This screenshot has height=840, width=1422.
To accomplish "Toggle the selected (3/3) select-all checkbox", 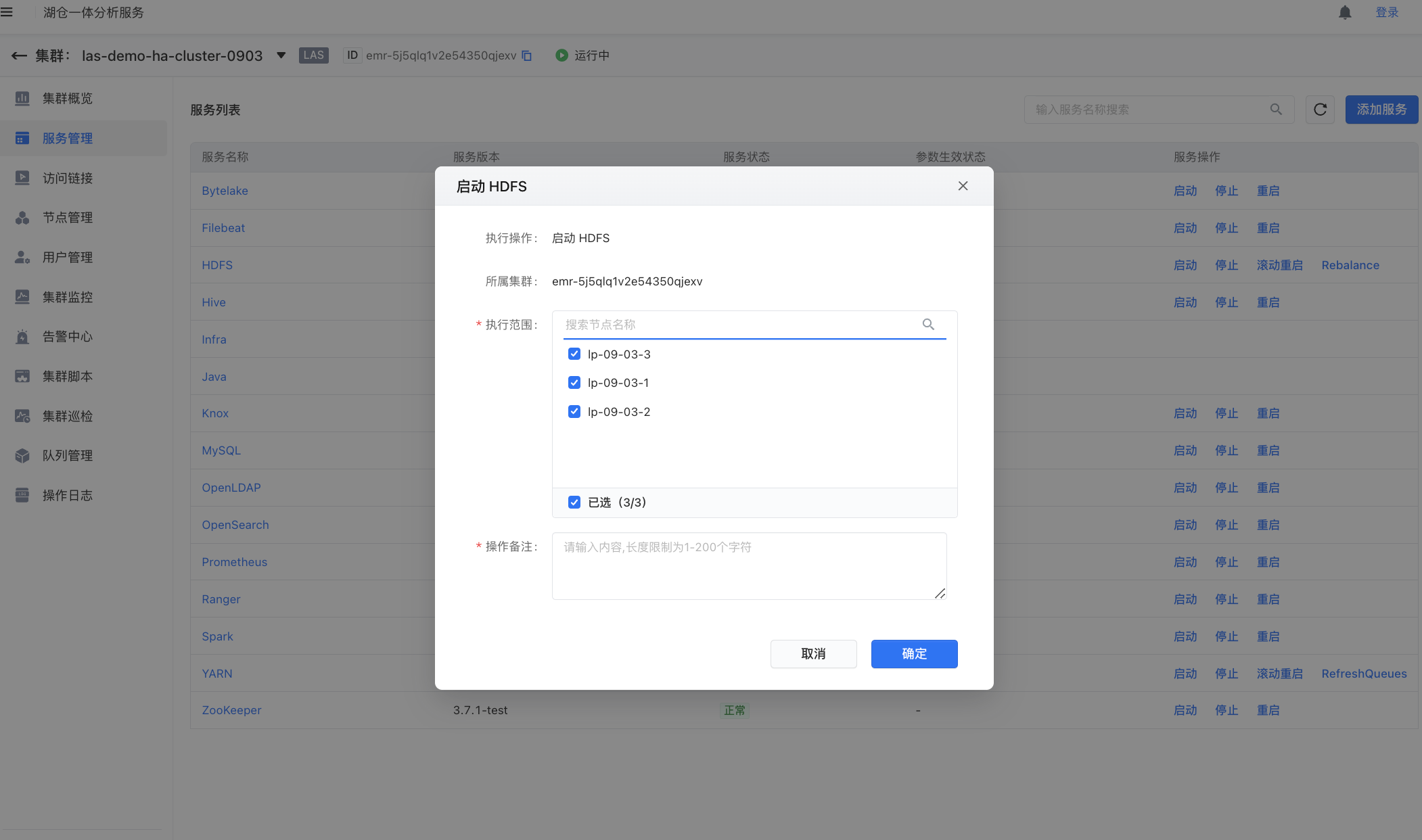I will click(574, 502).
